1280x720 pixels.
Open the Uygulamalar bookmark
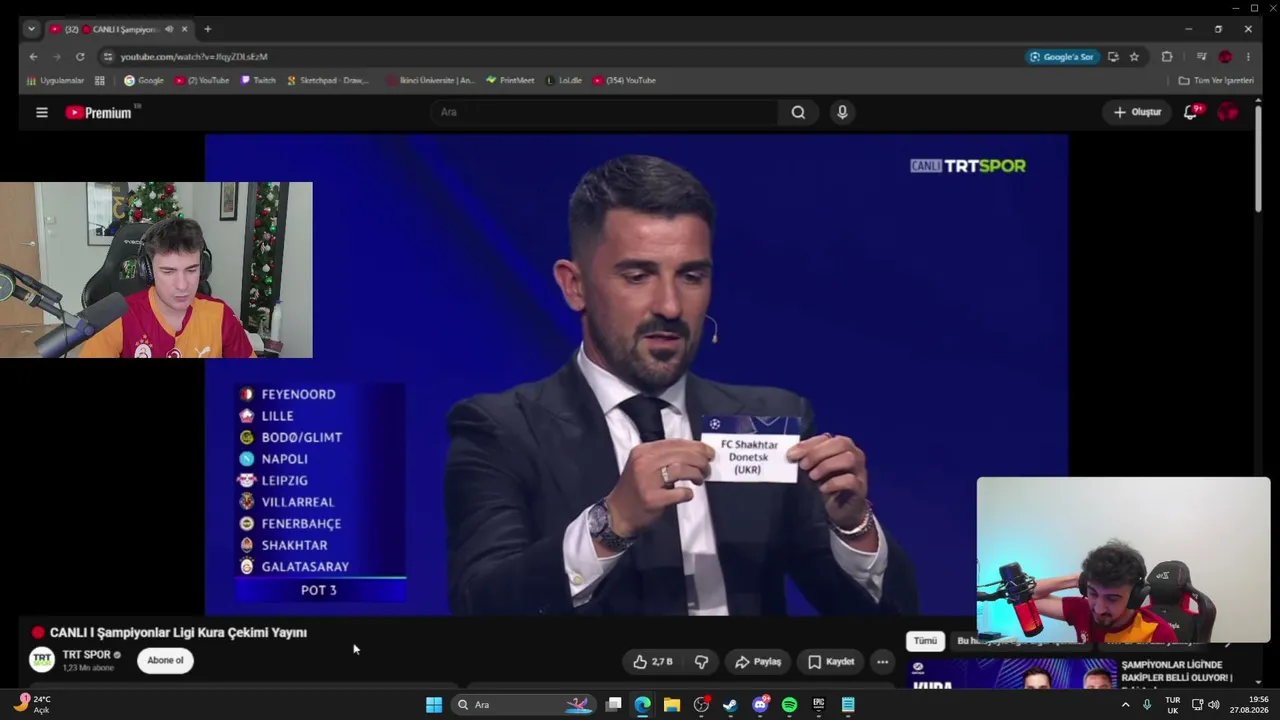(x=55, y=81)
